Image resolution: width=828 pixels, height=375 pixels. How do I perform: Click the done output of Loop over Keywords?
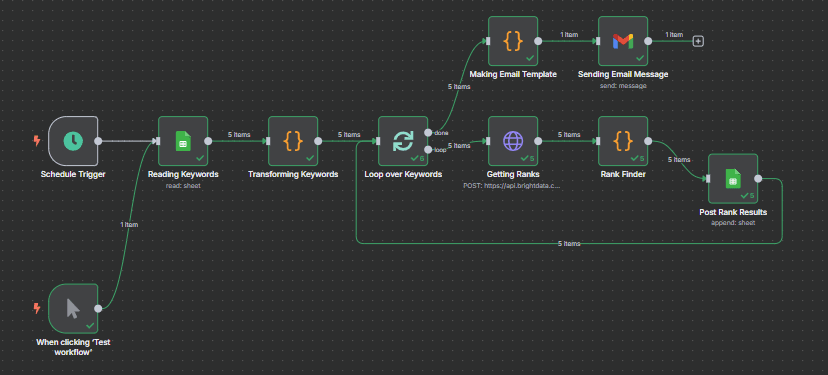tap(428, 132)
